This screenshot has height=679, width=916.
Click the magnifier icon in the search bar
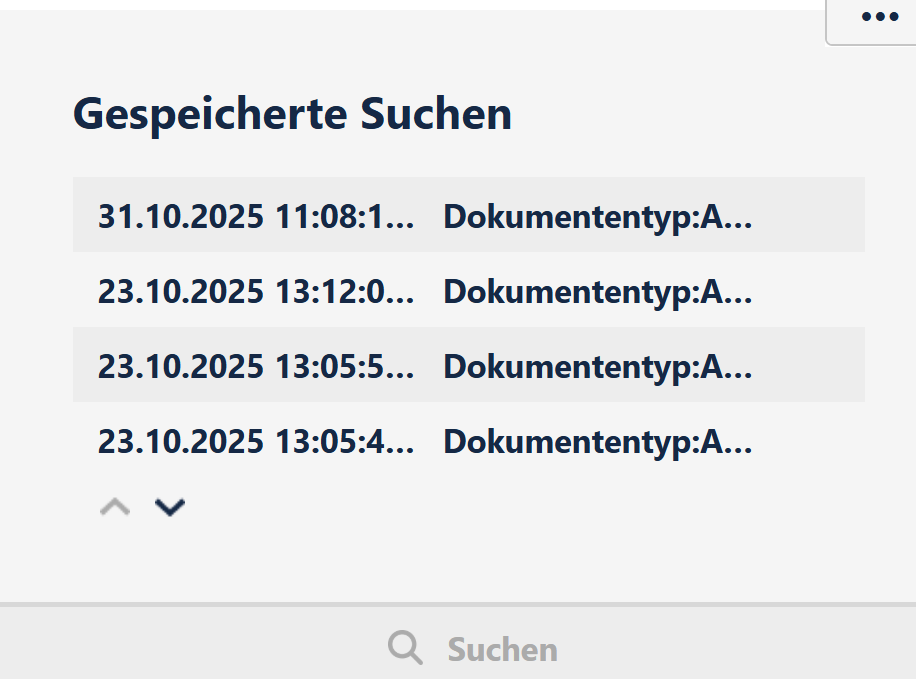[404, 647]
